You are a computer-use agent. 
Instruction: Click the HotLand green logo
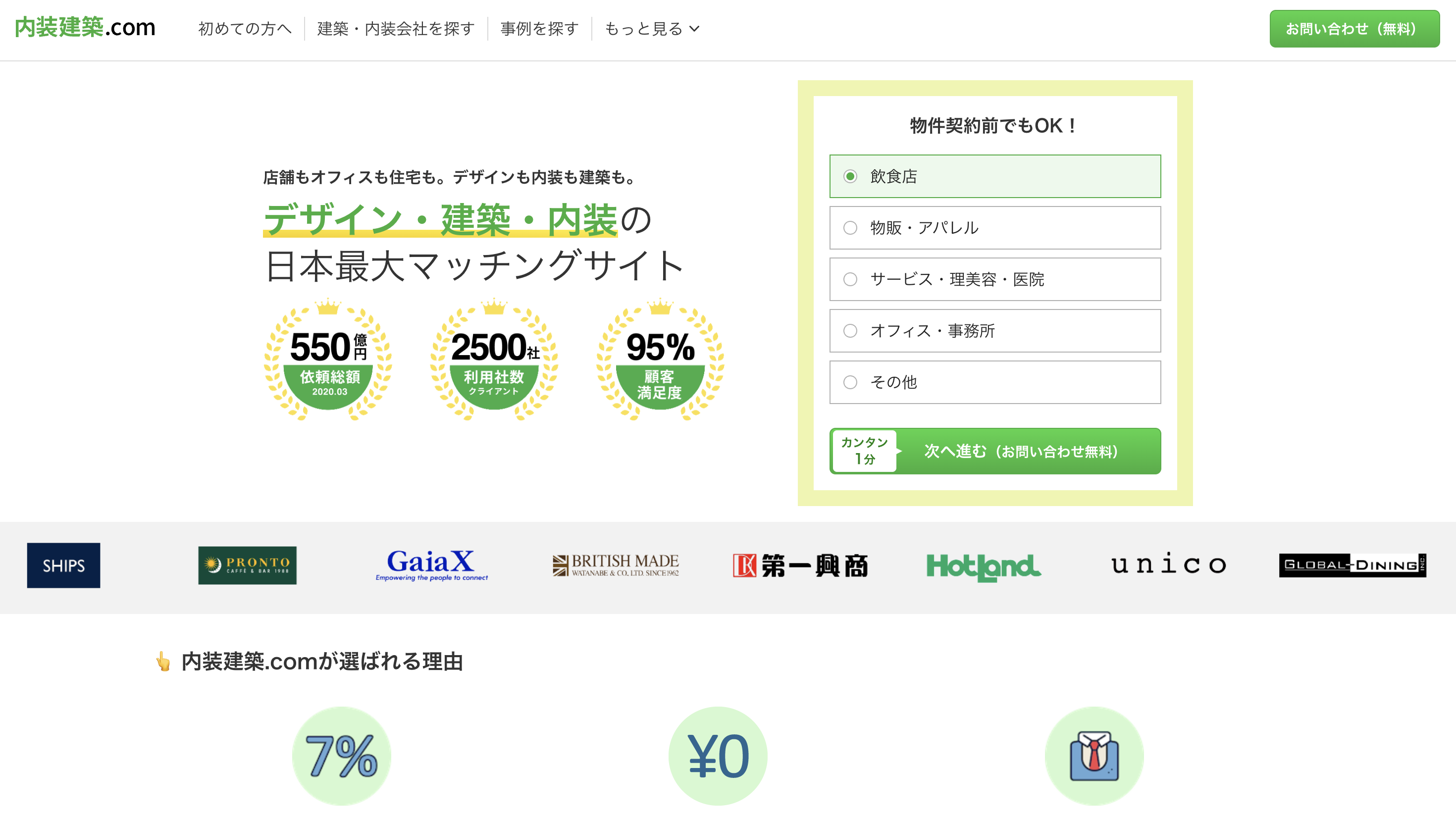coord(984,565)
